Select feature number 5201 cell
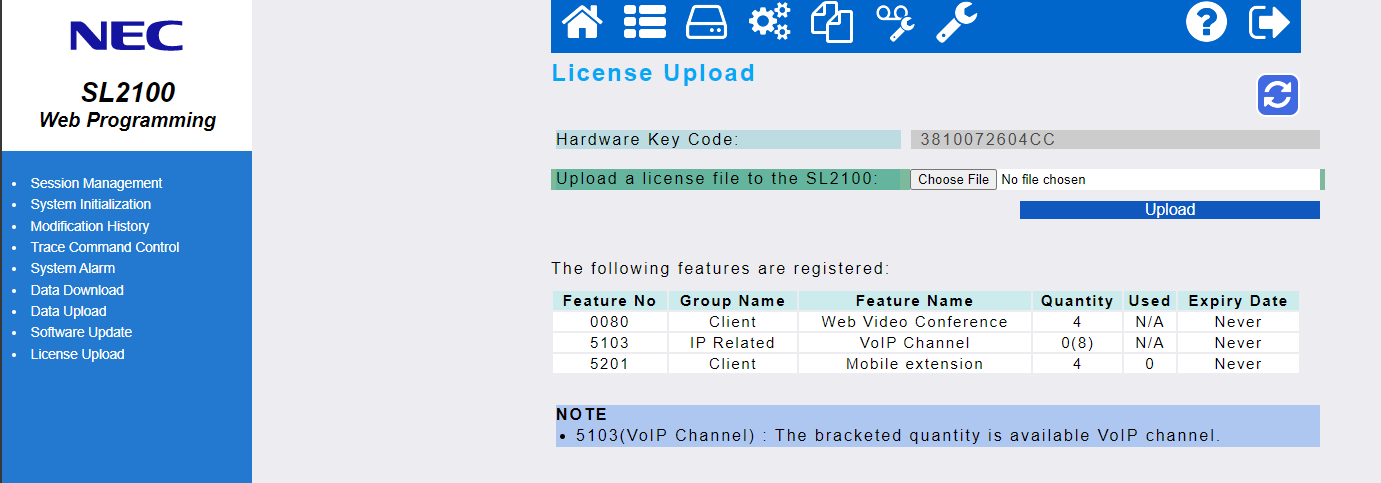The height and width of the screenshot is (483, 1381). pos(610,364)
